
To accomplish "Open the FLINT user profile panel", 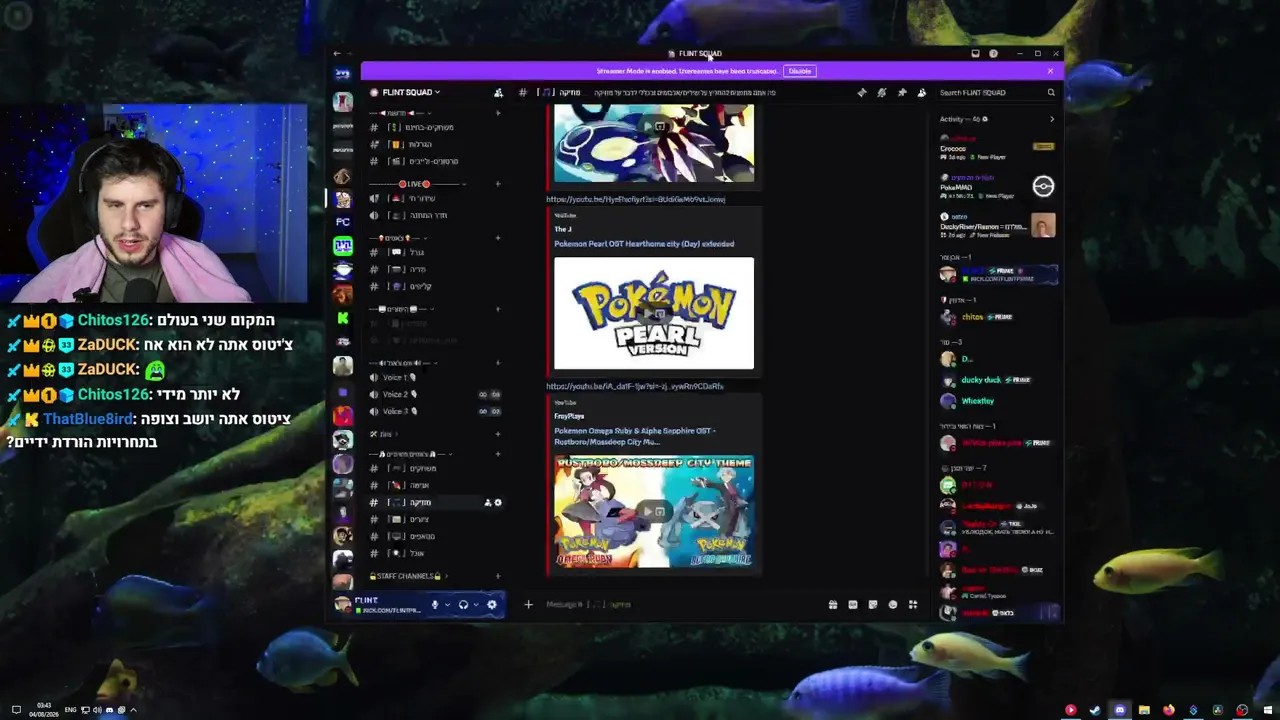I will pyautogui.click(x=380, y=605).
